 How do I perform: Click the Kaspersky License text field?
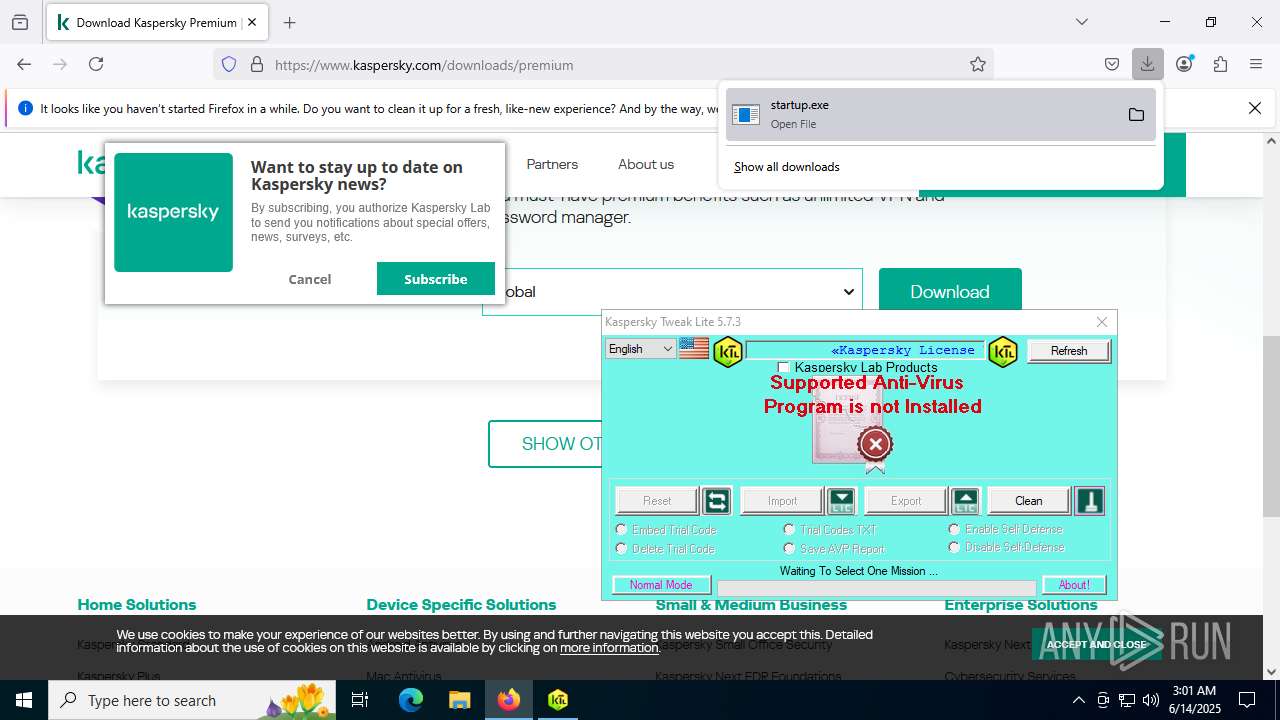coord(865,350)
